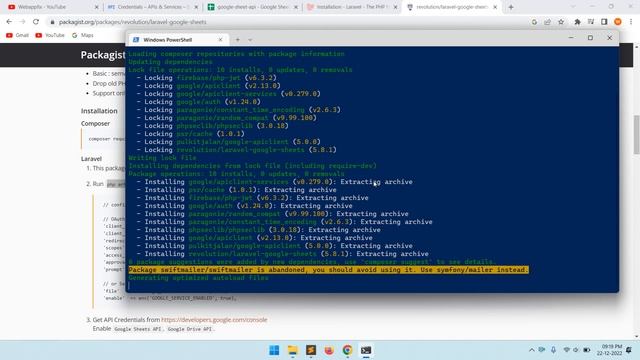Select the Windows PowerShell tab
640x360 pixels.
click(x=177, y=40)
